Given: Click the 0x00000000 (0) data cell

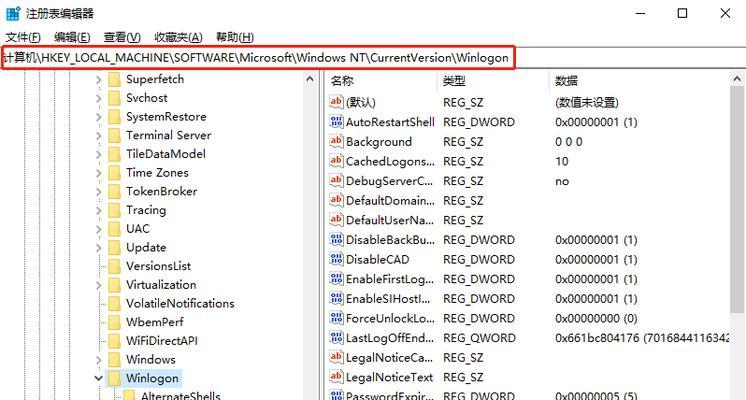Looking at the screenshot, I should pyautogui.click(x=596, y=318).
